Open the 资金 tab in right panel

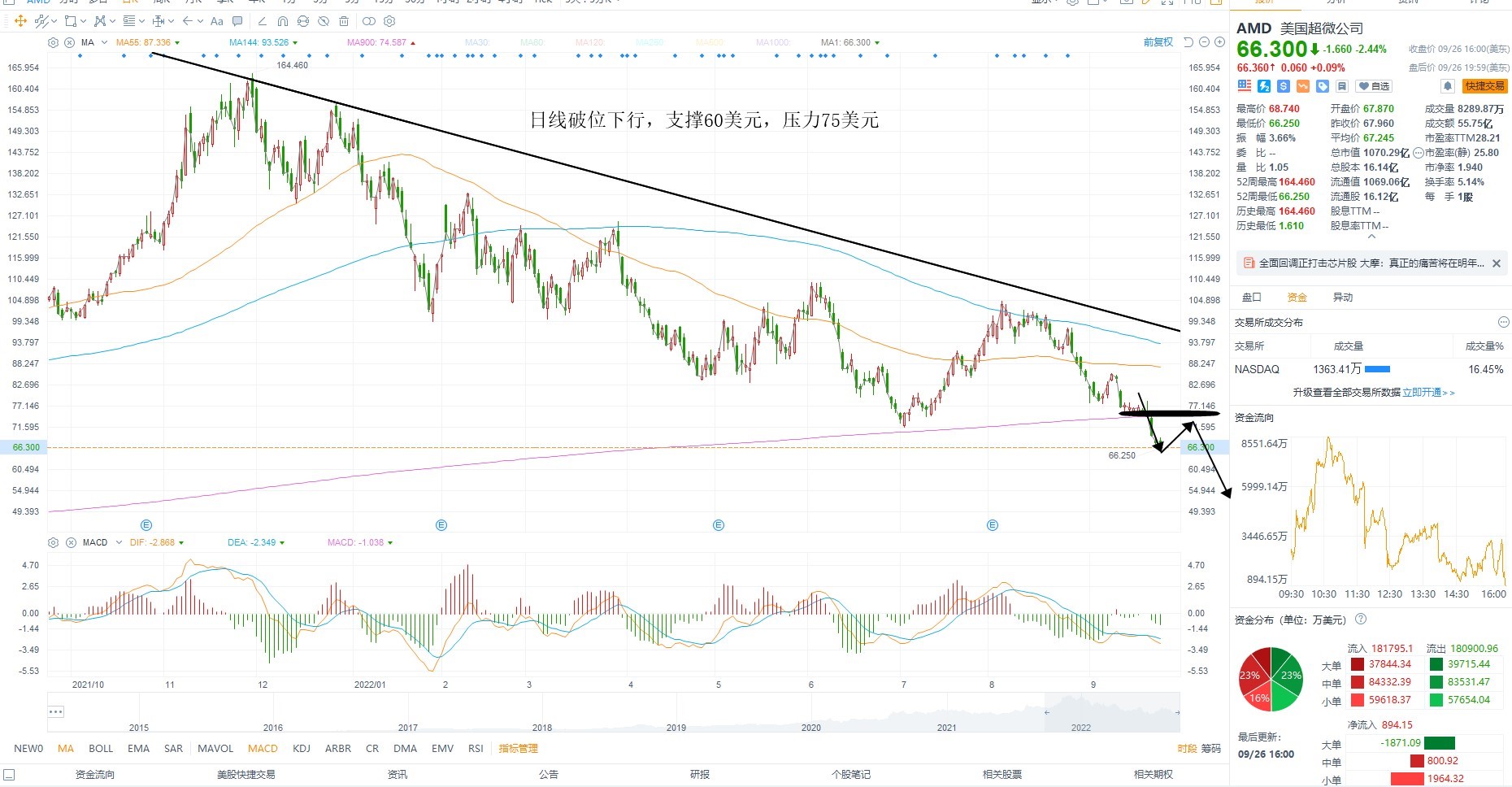click(x=1297, y=298)
